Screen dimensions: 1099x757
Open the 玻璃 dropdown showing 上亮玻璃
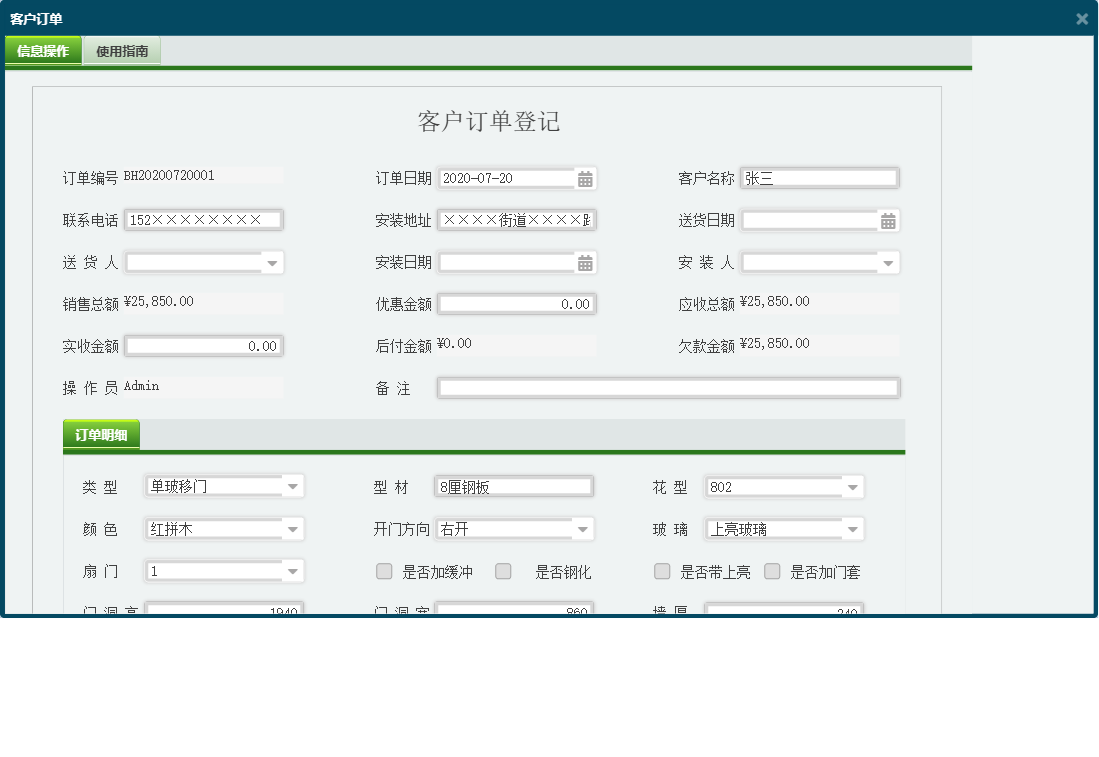(852, 529)
